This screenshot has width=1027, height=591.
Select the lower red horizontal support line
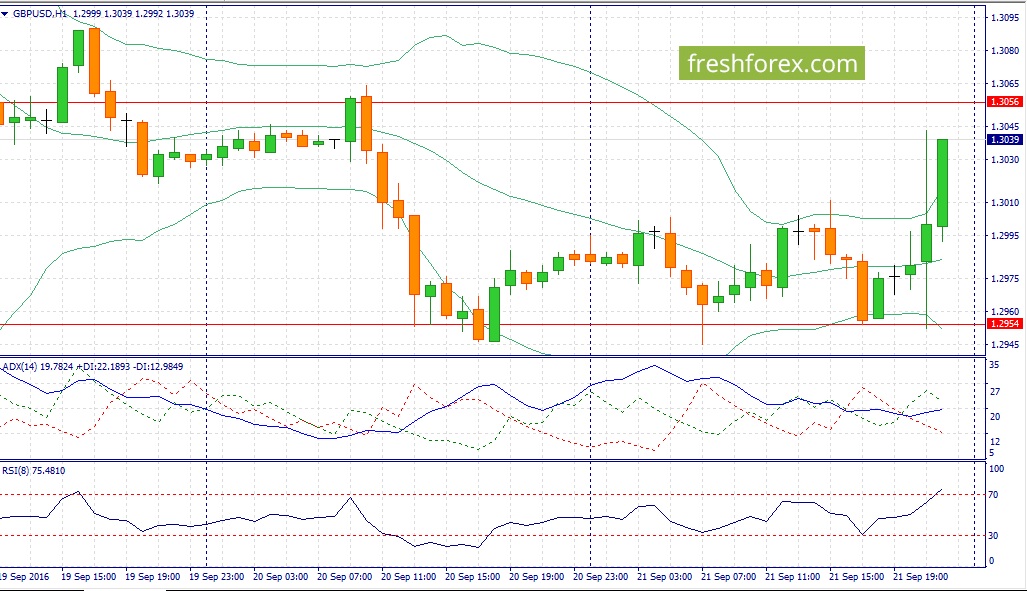point(493,324)
